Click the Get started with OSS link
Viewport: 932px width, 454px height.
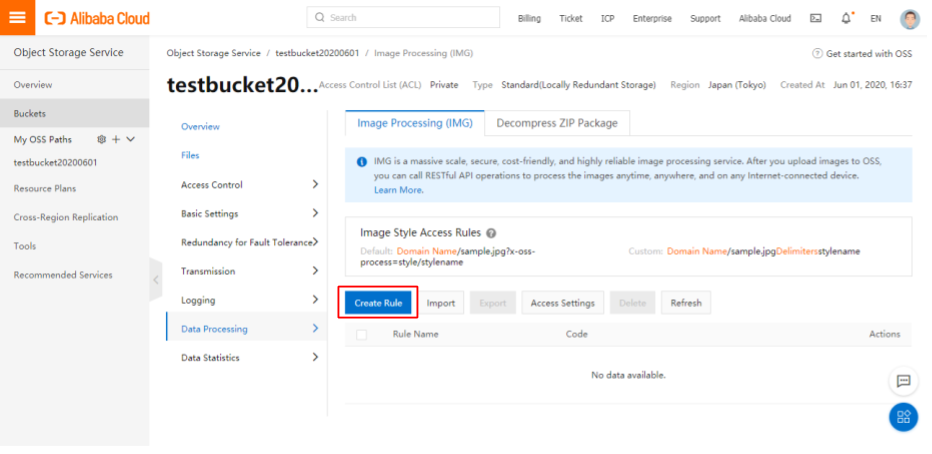(x=868, y=53)
